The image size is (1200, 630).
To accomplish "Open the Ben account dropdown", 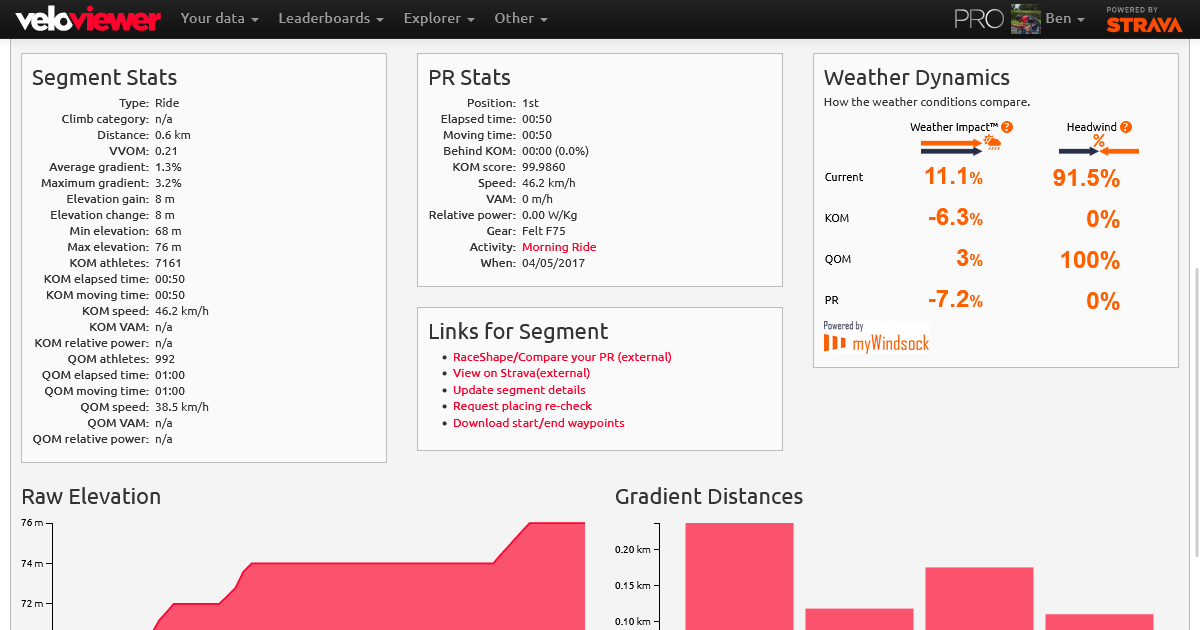I will (x=1065, y=18).
